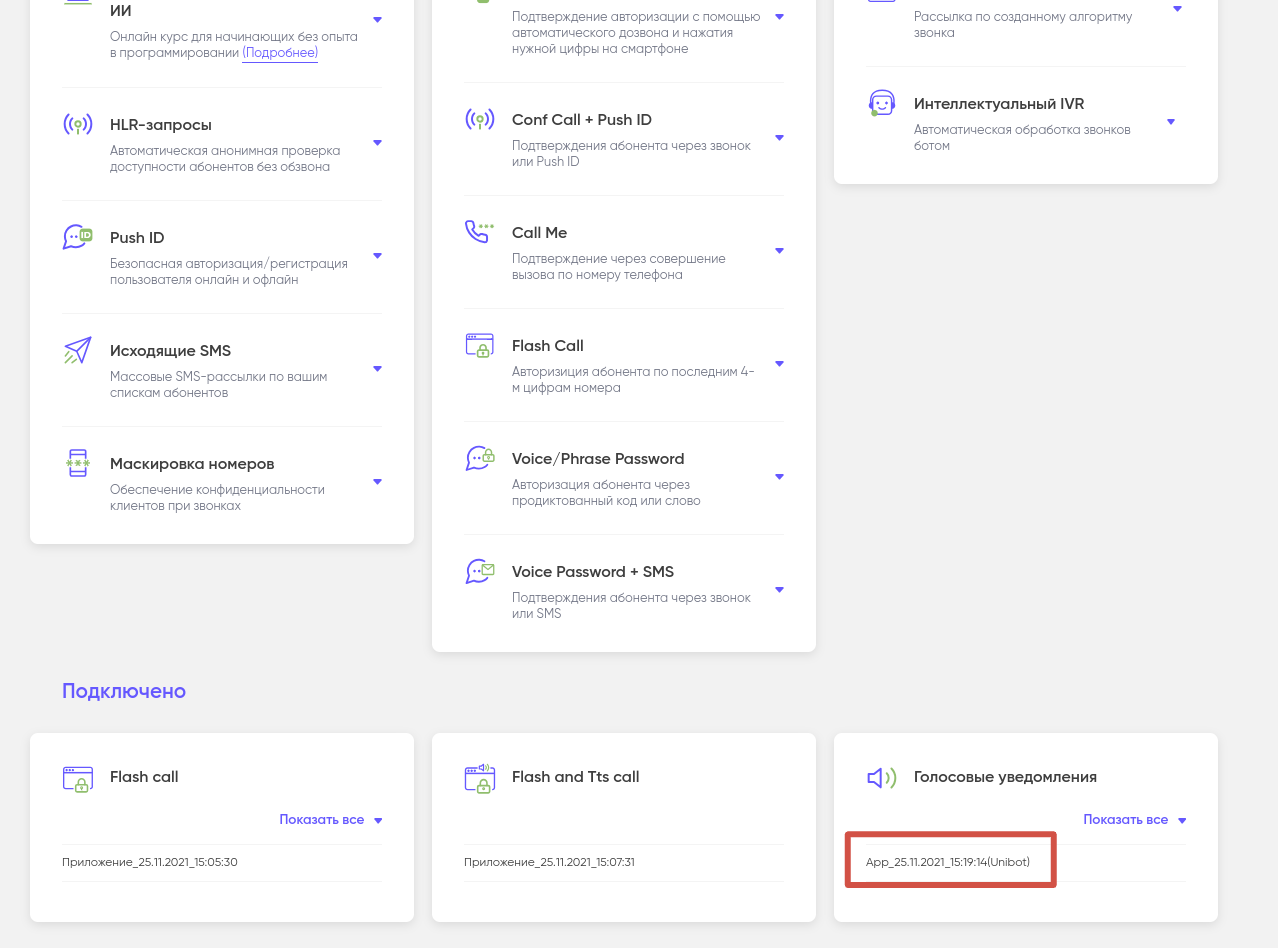Click the Исходящие SMS paper plane icon
The image size is (1278, 948).
[77, 351]
